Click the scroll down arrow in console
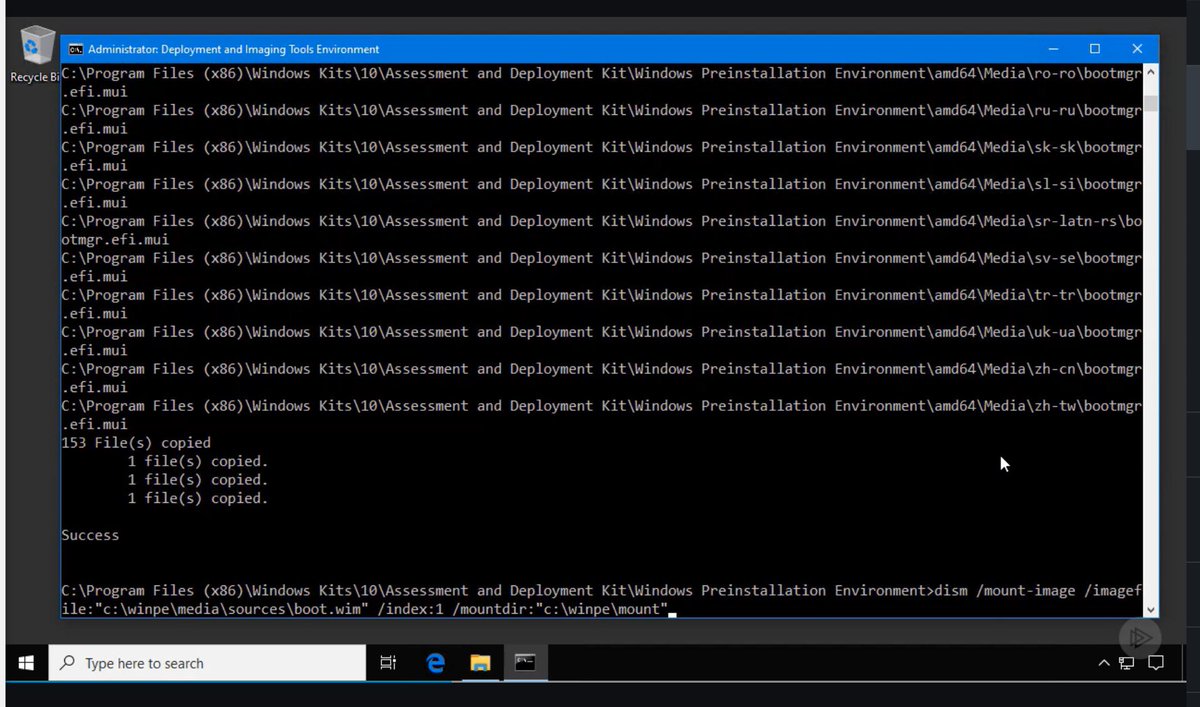This screenshot has height=707, width=1200. coord(1151,609)
